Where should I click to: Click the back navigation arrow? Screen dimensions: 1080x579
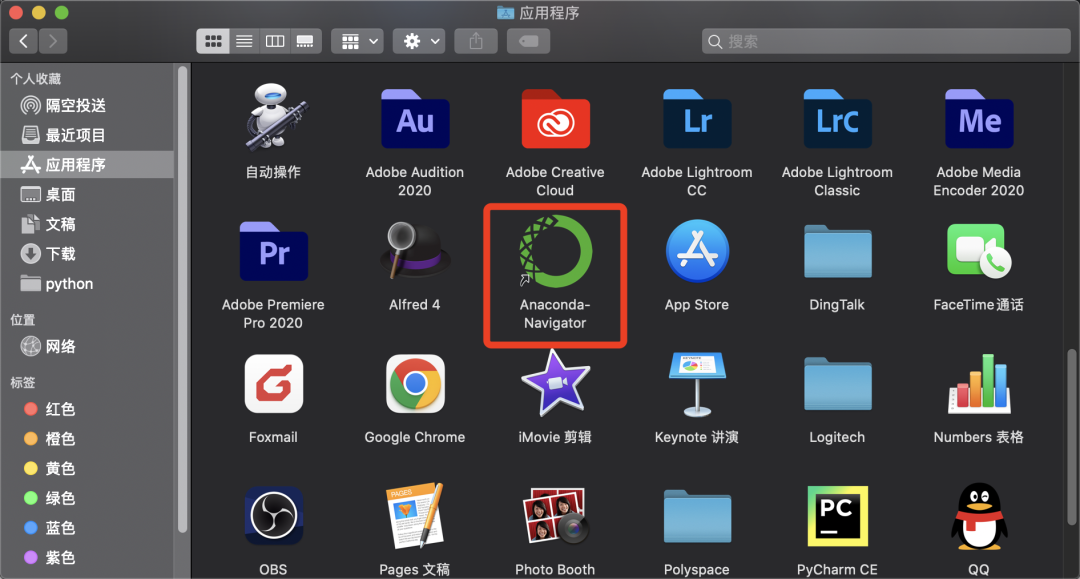click(23, 41)
